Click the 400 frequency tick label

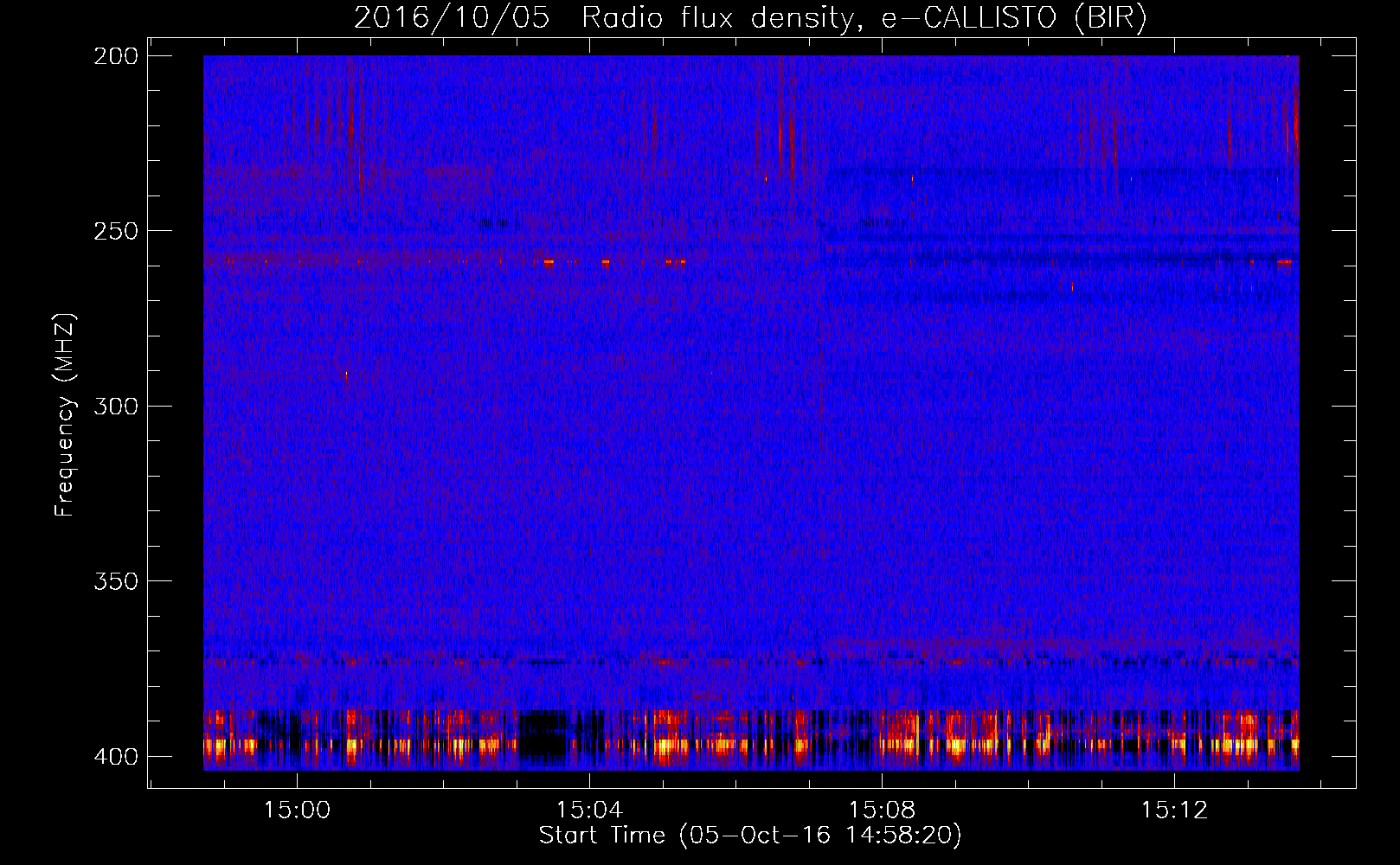[x=115, y=757]
